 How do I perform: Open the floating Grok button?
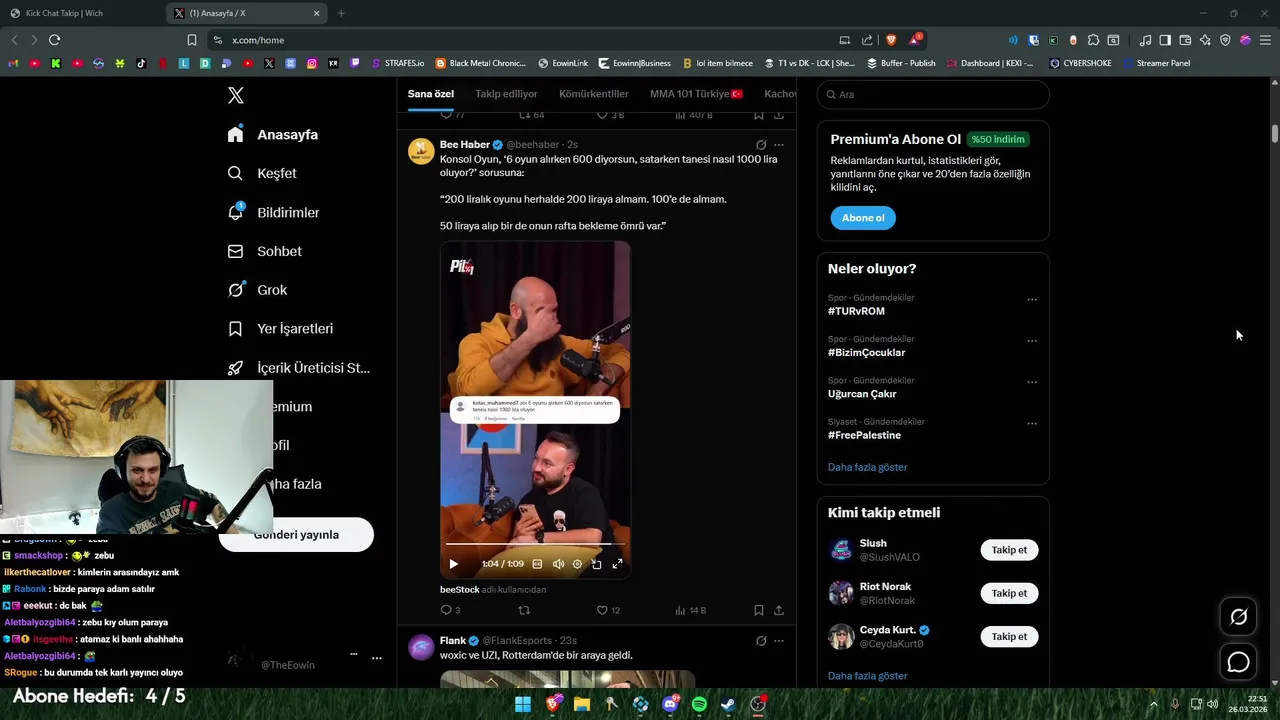(x=1238, y=617)
